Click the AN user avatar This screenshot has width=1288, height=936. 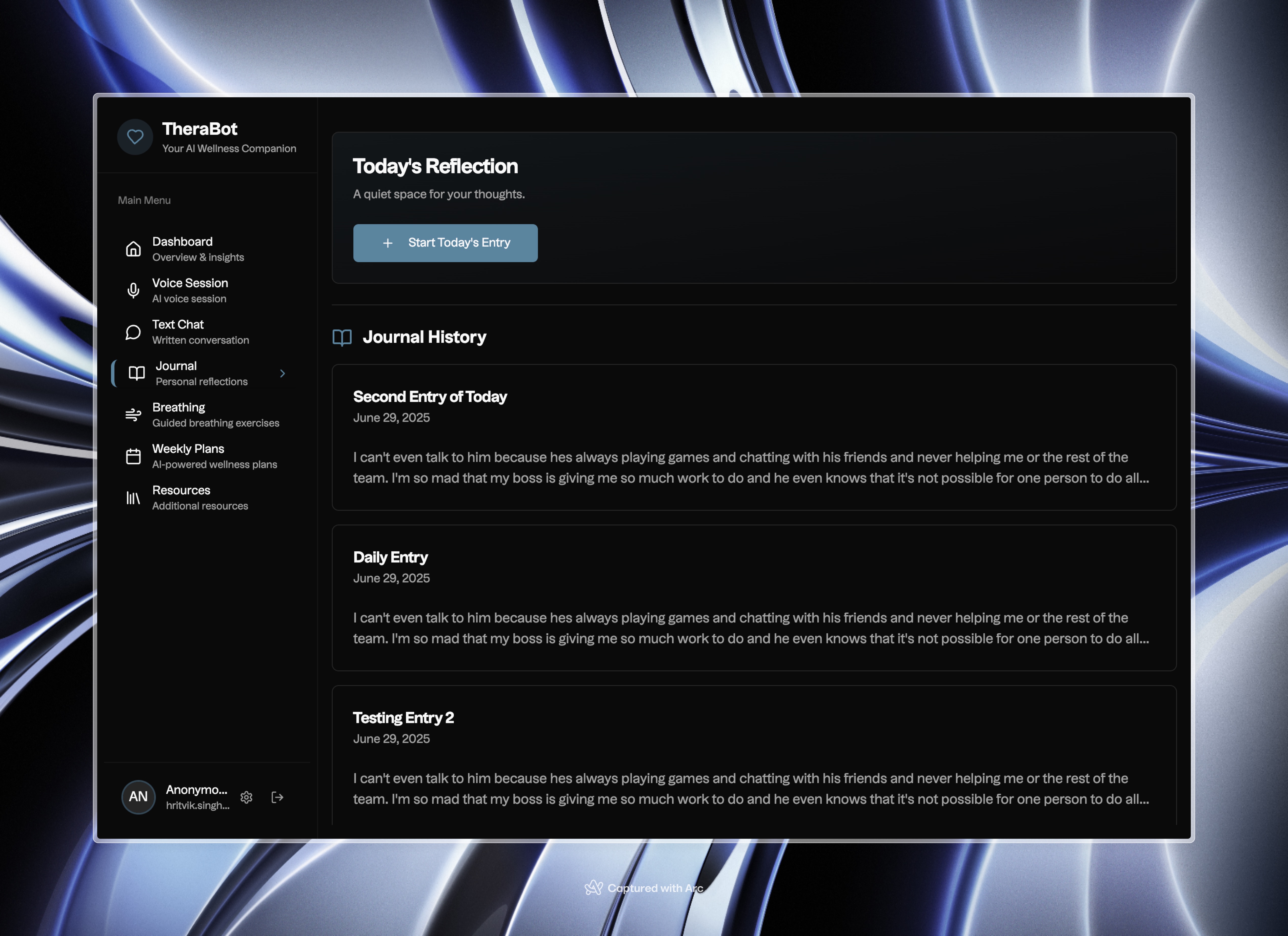pyautogui.click(x=138, y=797)
